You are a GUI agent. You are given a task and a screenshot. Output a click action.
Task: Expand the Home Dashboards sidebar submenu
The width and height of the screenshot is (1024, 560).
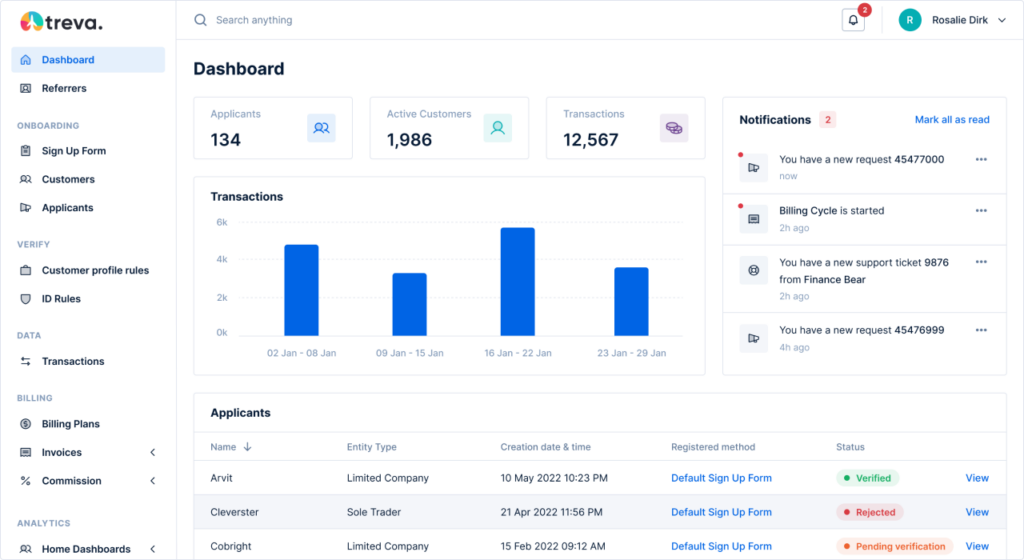pyautogui.click(x=153, y=549)
